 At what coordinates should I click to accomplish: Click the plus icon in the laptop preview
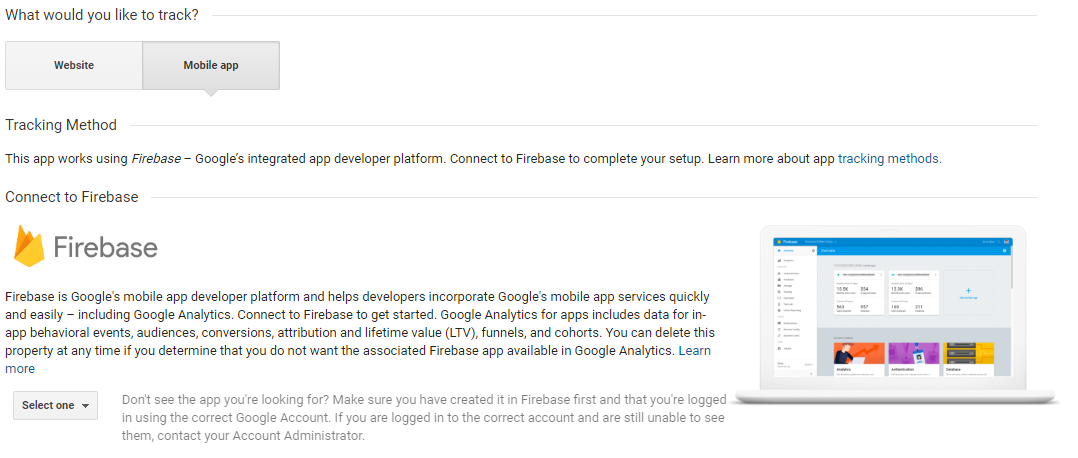[x=968, y=289]
